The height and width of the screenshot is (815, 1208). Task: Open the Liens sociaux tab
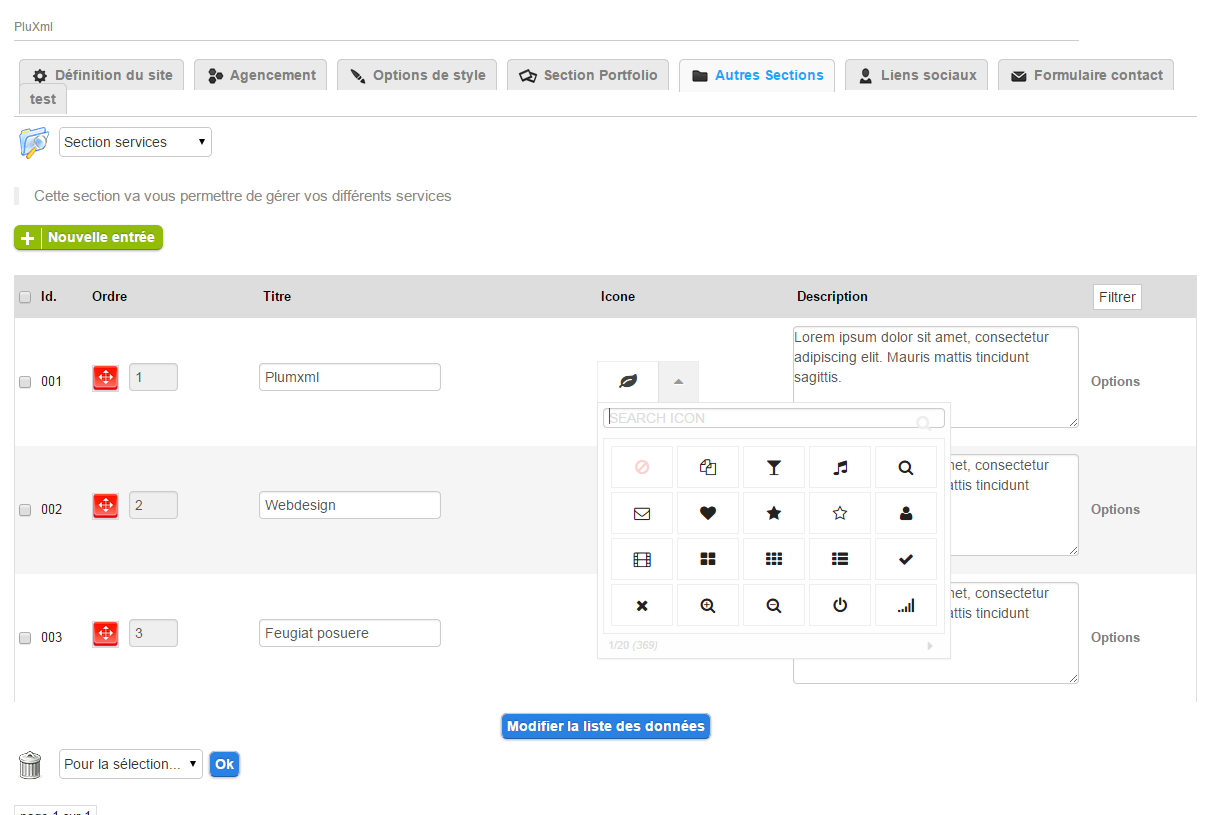[916, 75]
